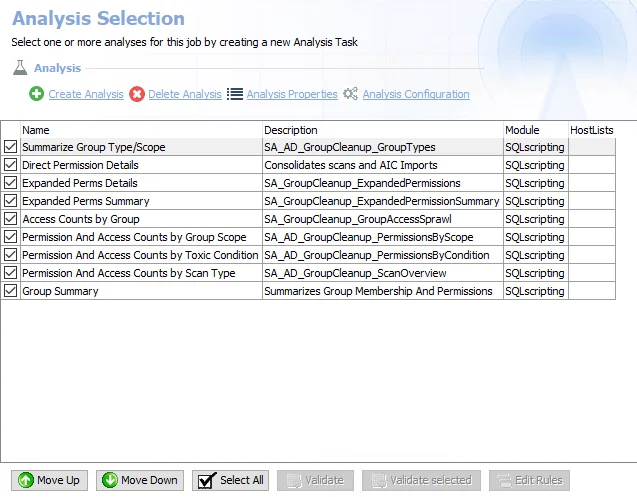Image resolution: width=637 pixels, height=497 pixels.
Task: Select the Group Summary row name
Action: point(60,291)
